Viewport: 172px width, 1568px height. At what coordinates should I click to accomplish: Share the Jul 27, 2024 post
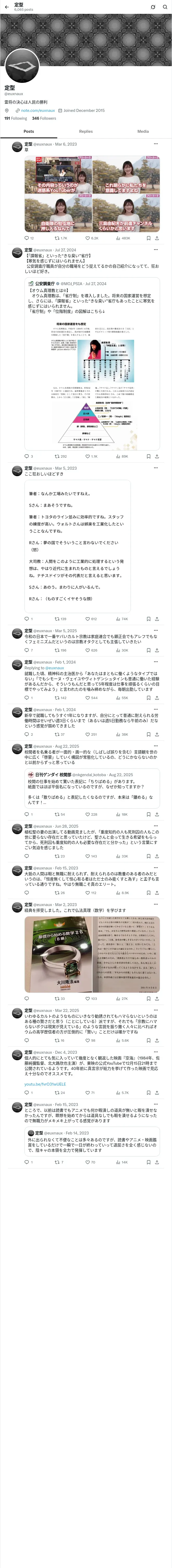[157, 456]
